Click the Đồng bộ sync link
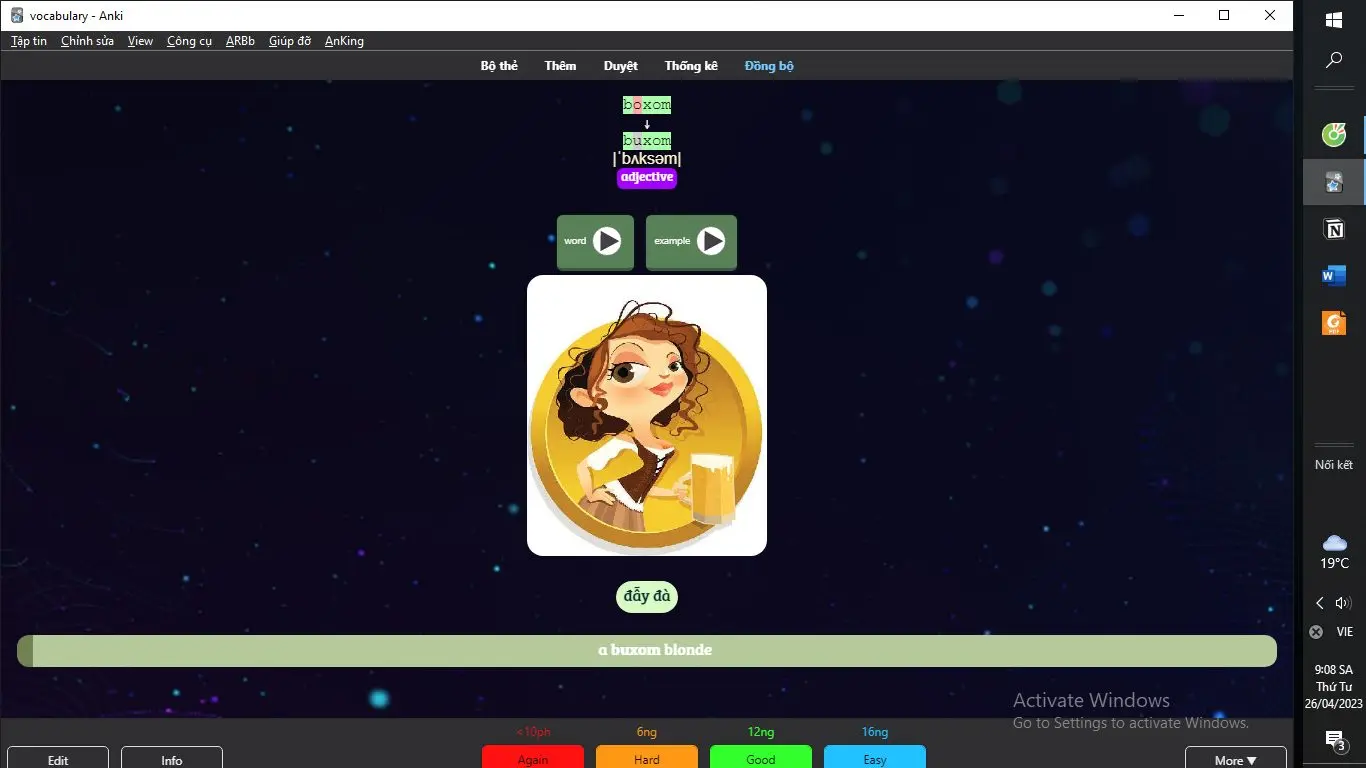Viewport: 1366px width, 768px height. pos(769,66)
